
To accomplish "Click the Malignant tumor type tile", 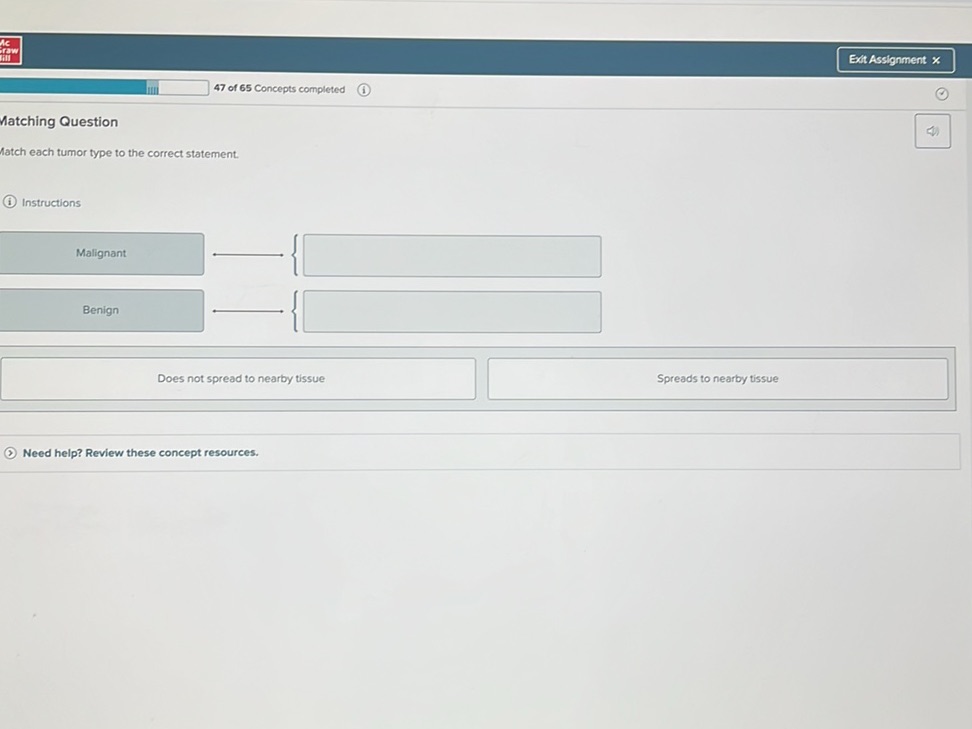I will click(x=101, y=254).
